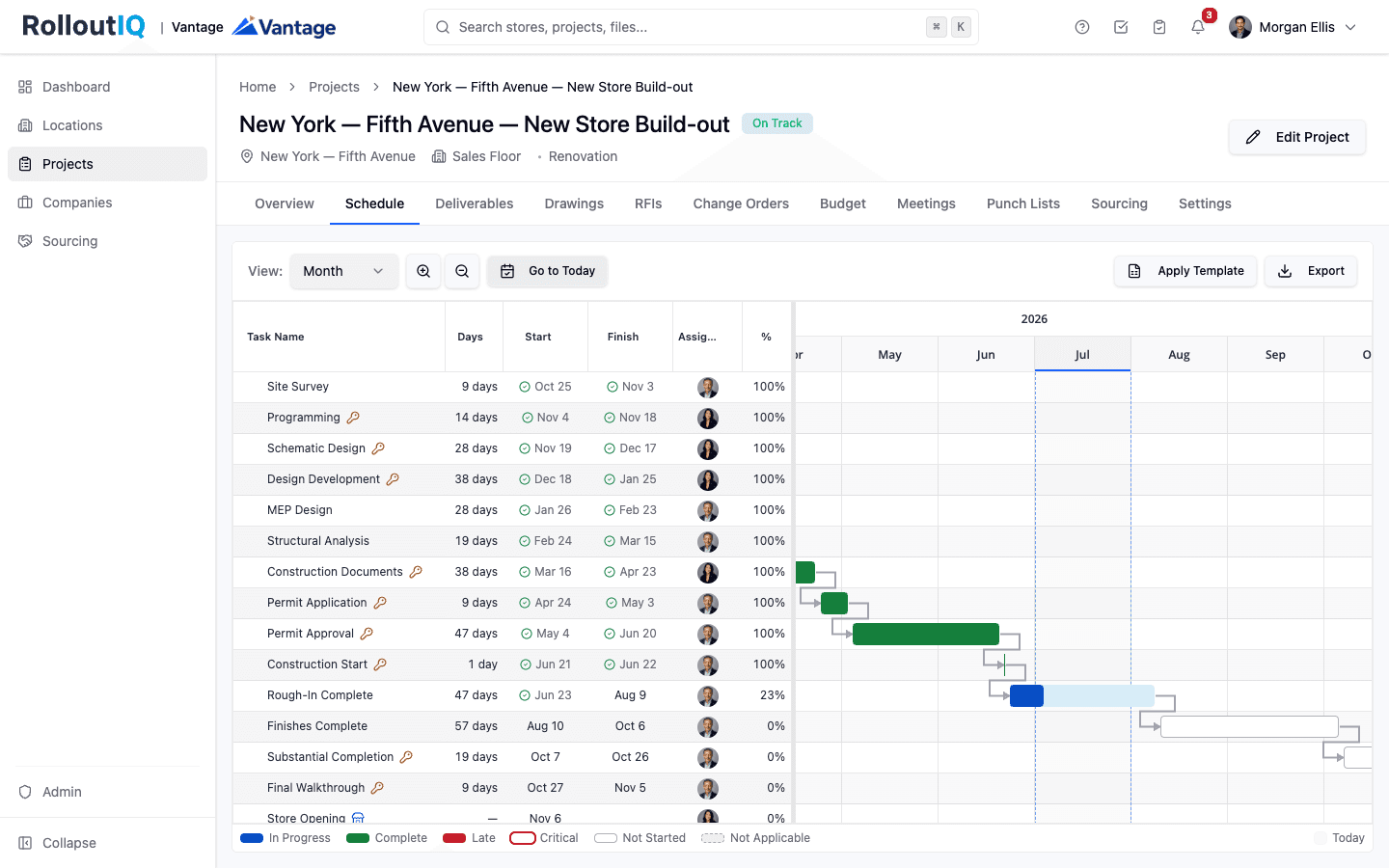Switch to the Overview tab

point(285,203)
